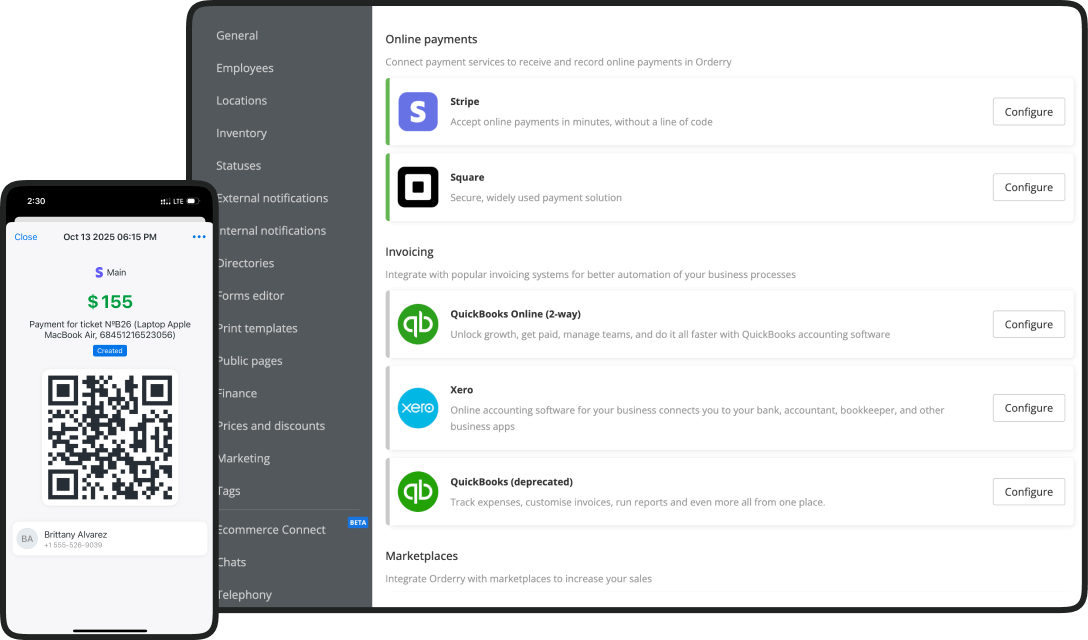Select Employees in the settings sidebar

[245, 68]
